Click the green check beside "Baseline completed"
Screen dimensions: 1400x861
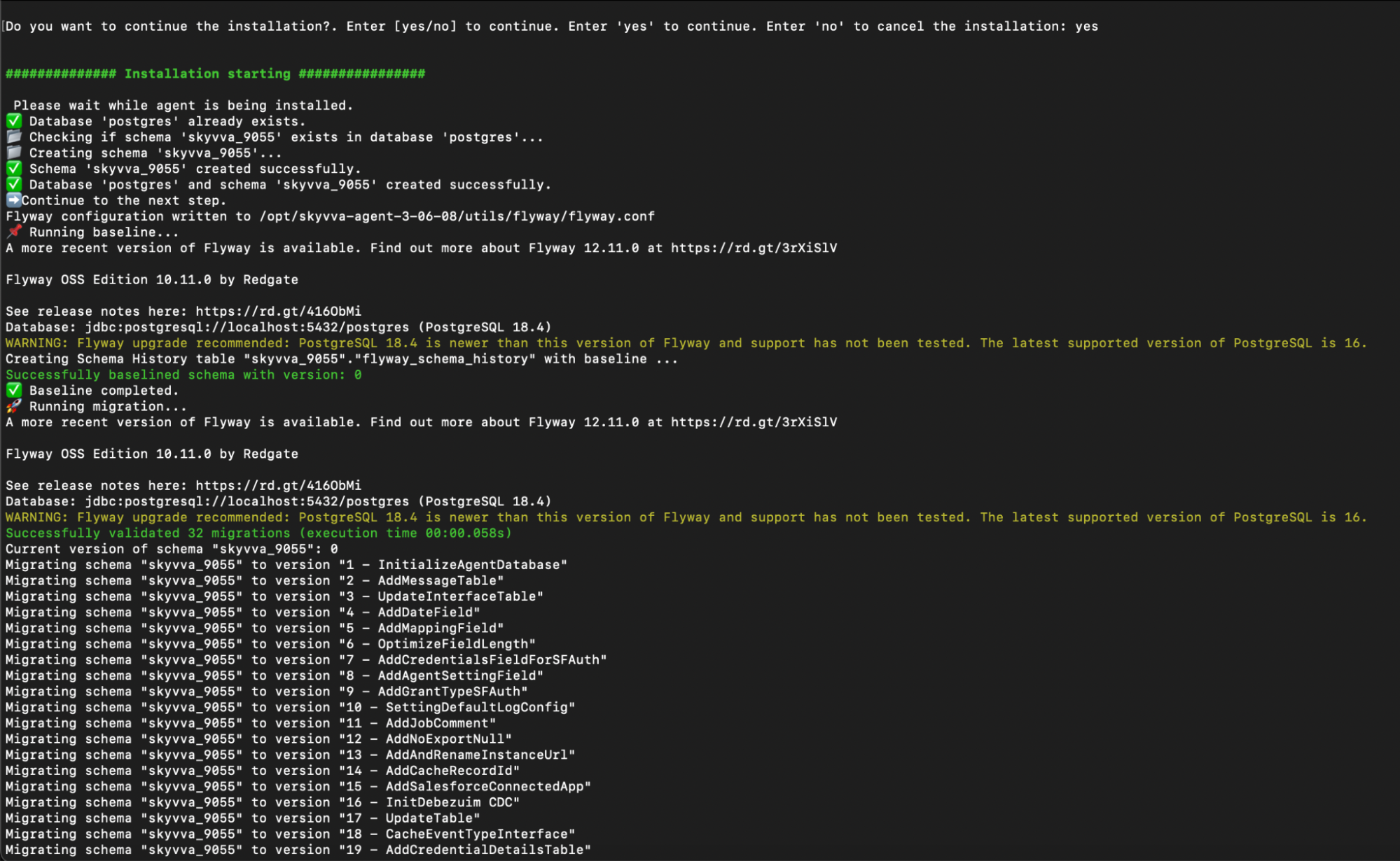point(14,391)
